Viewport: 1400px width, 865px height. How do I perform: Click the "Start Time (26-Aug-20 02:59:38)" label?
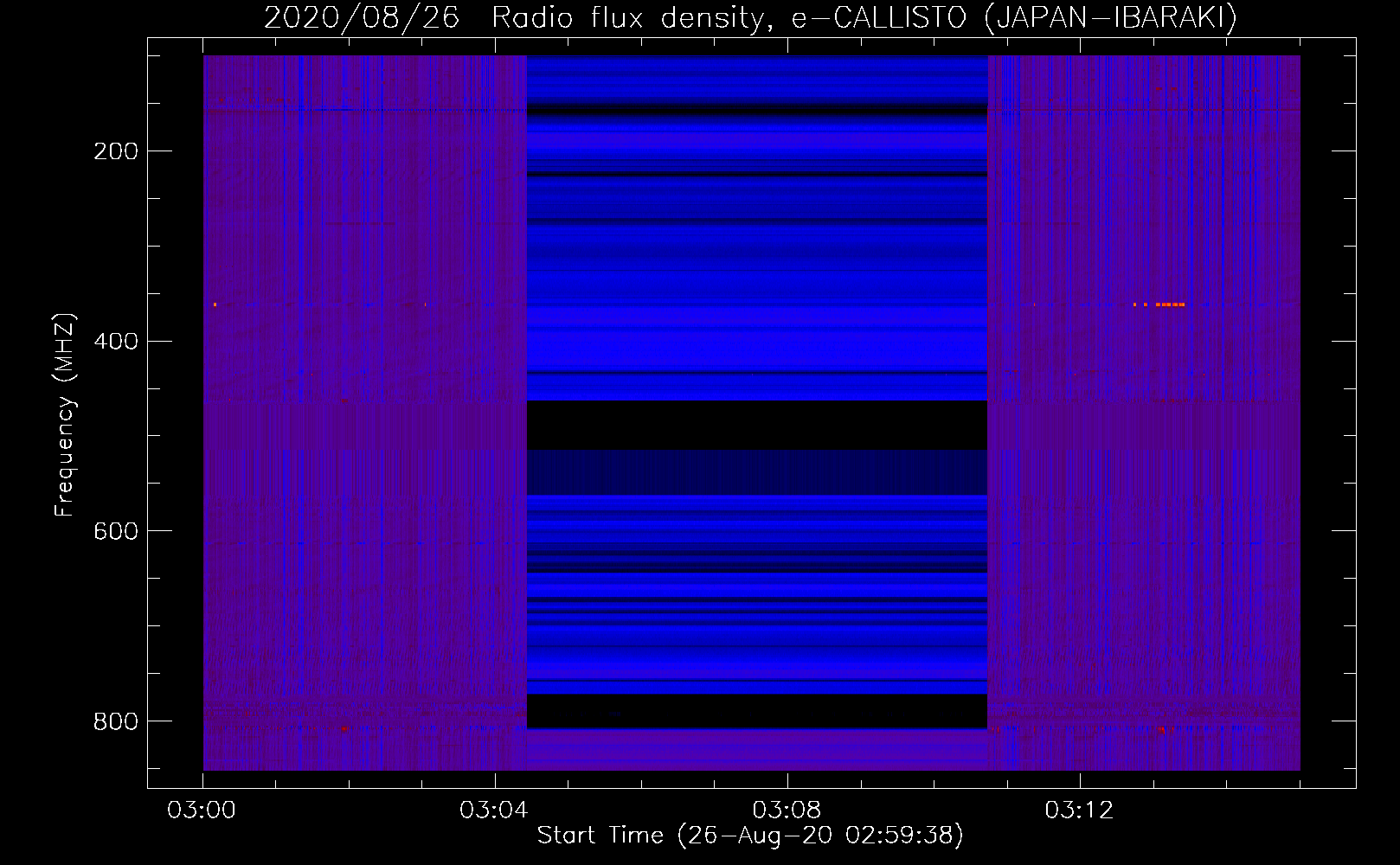(x=750, y=836)
